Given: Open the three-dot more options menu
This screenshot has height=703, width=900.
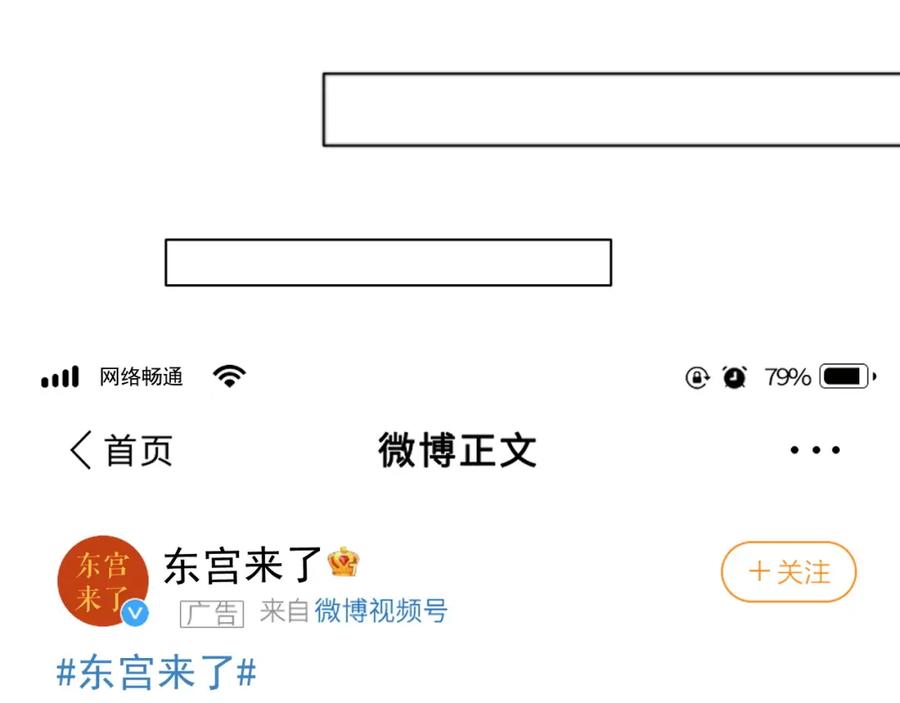Looking at the screenshot, I should [815, 450].
